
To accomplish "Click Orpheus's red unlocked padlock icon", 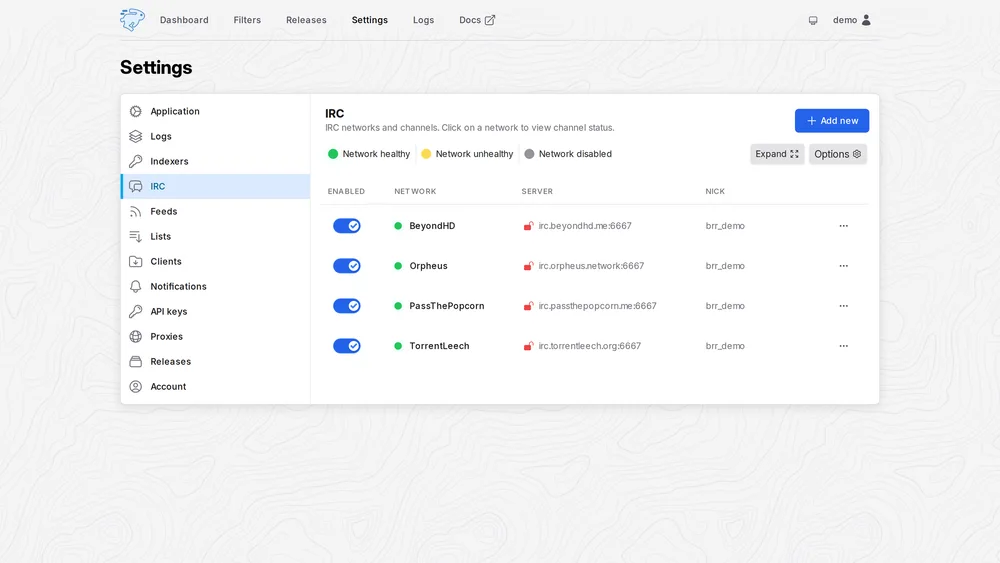I will 528,266.
